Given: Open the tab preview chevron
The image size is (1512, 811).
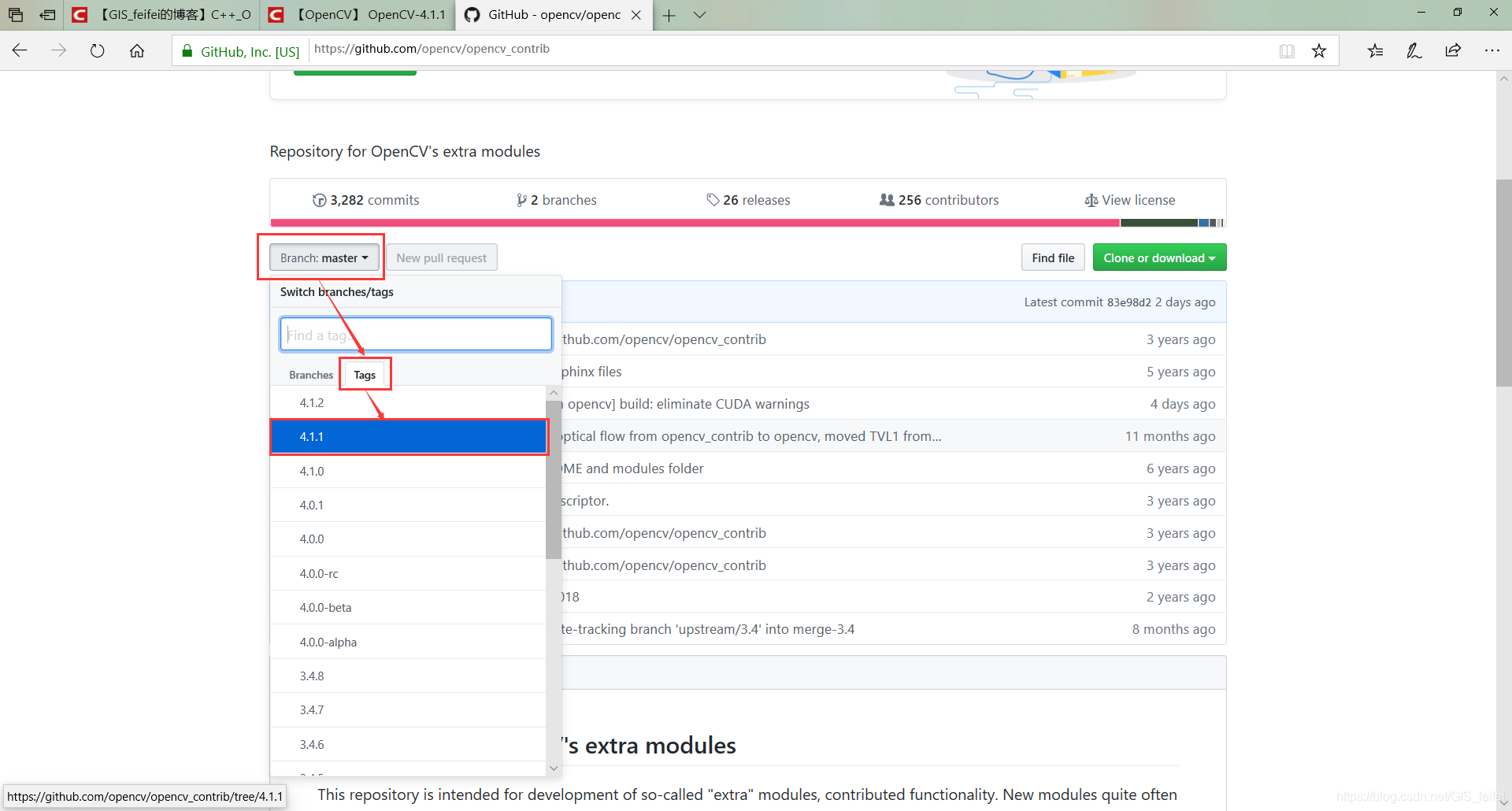Looking at the screenshot, I should (700, 14).
